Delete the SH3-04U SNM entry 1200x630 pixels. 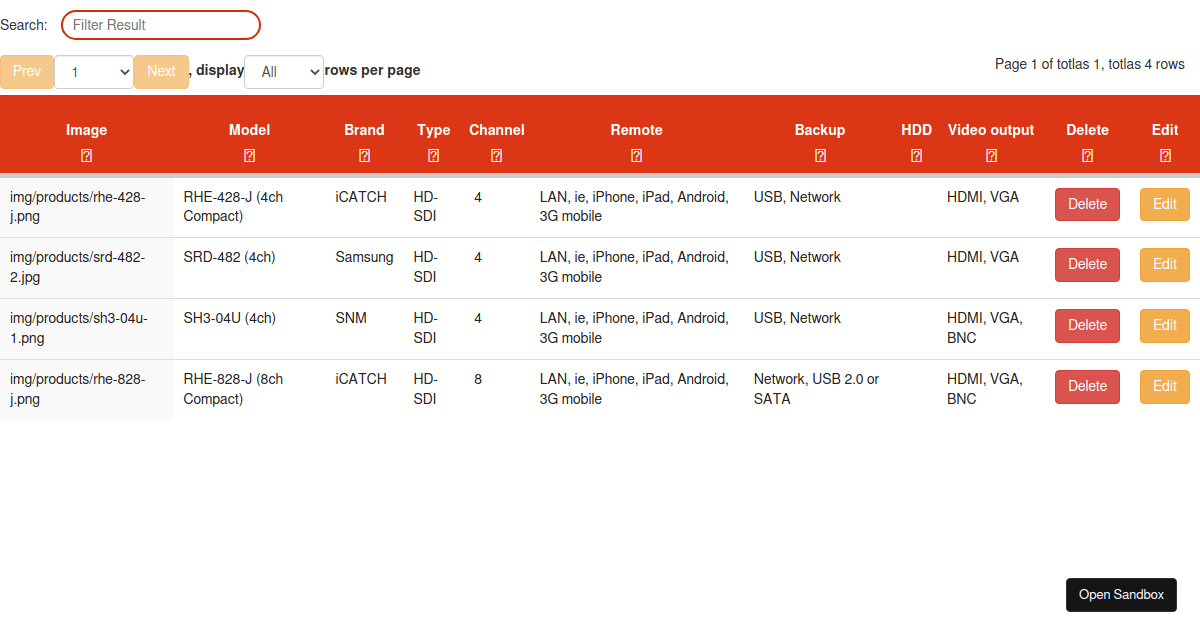[1088, 325]
